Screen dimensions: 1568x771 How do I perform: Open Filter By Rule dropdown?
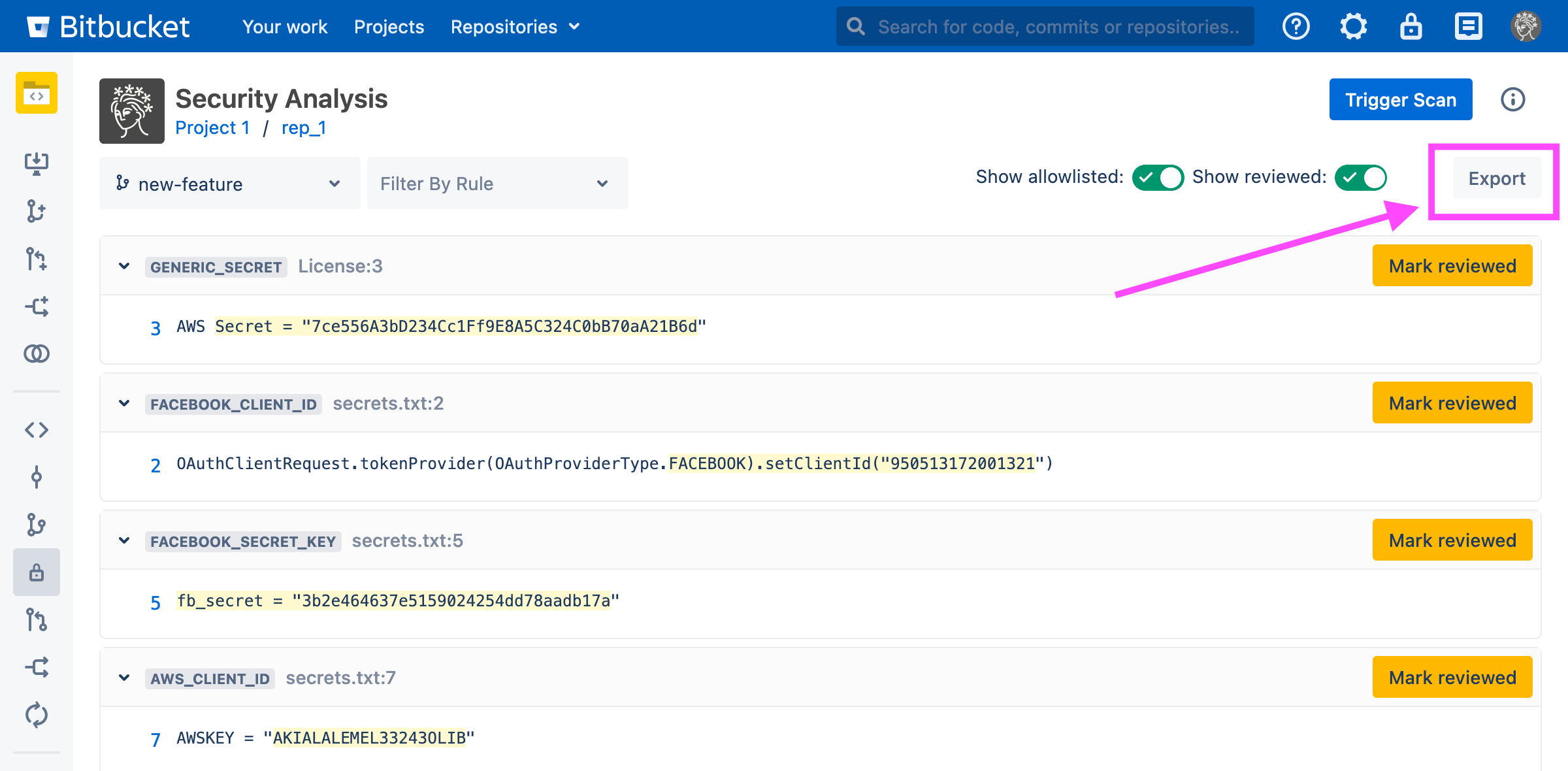pos(497,184)
